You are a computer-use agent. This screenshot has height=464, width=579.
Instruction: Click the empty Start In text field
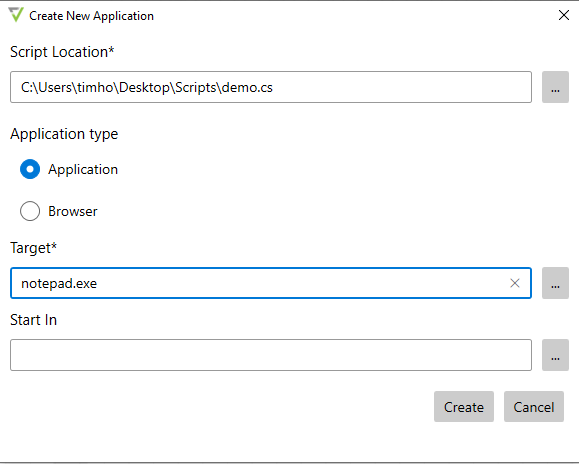[x=271, y=355]
